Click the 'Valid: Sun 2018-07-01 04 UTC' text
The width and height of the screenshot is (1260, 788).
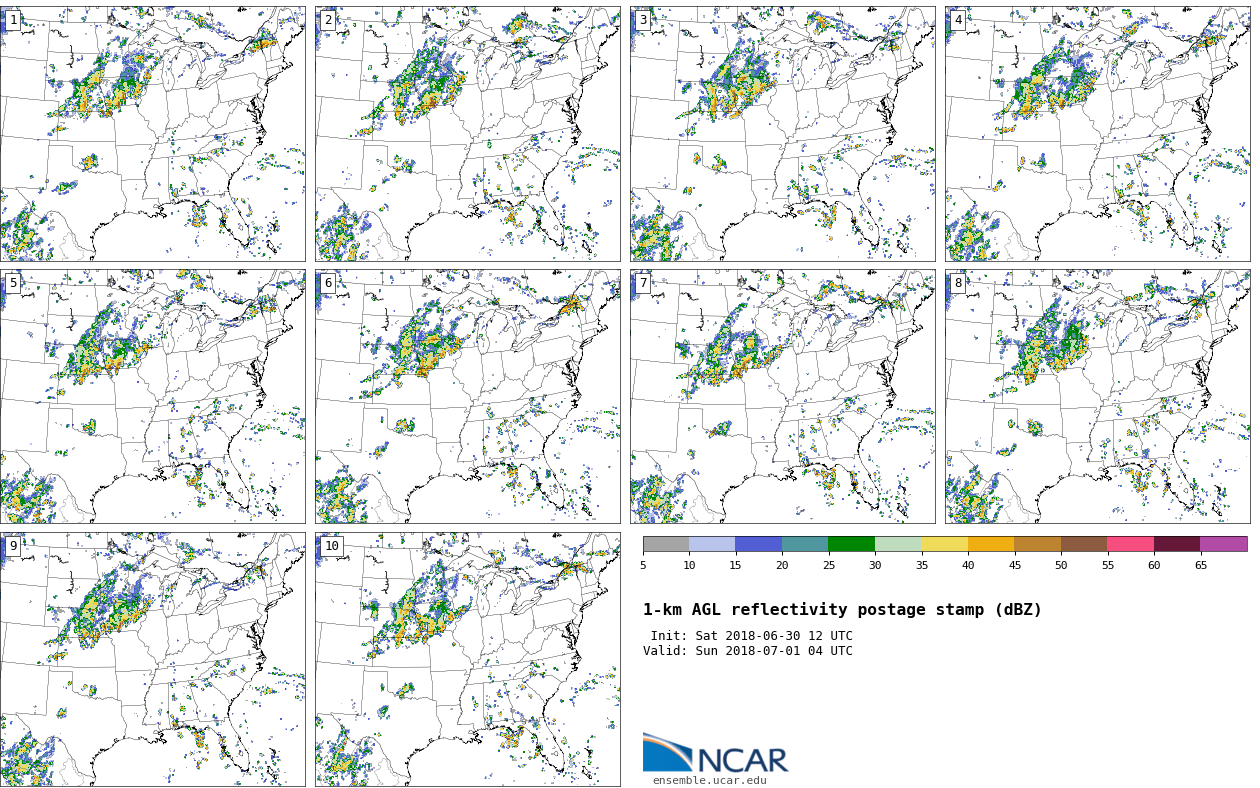tap(748, 651)
